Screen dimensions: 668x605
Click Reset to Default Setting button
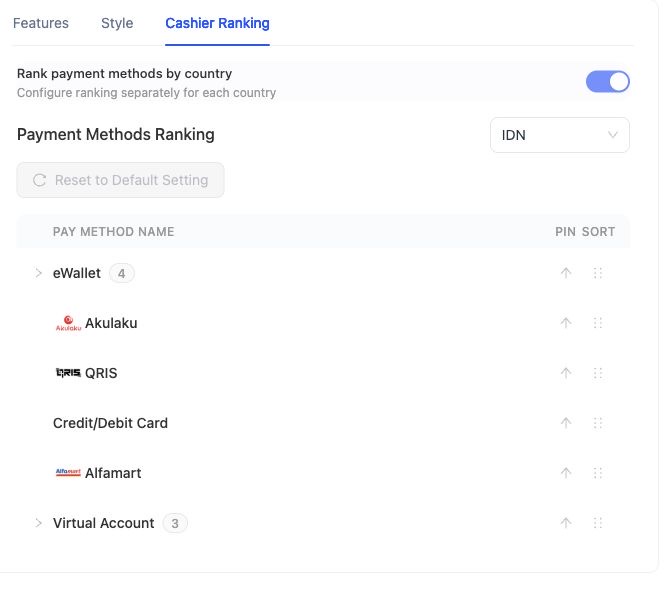click(121, 180)
